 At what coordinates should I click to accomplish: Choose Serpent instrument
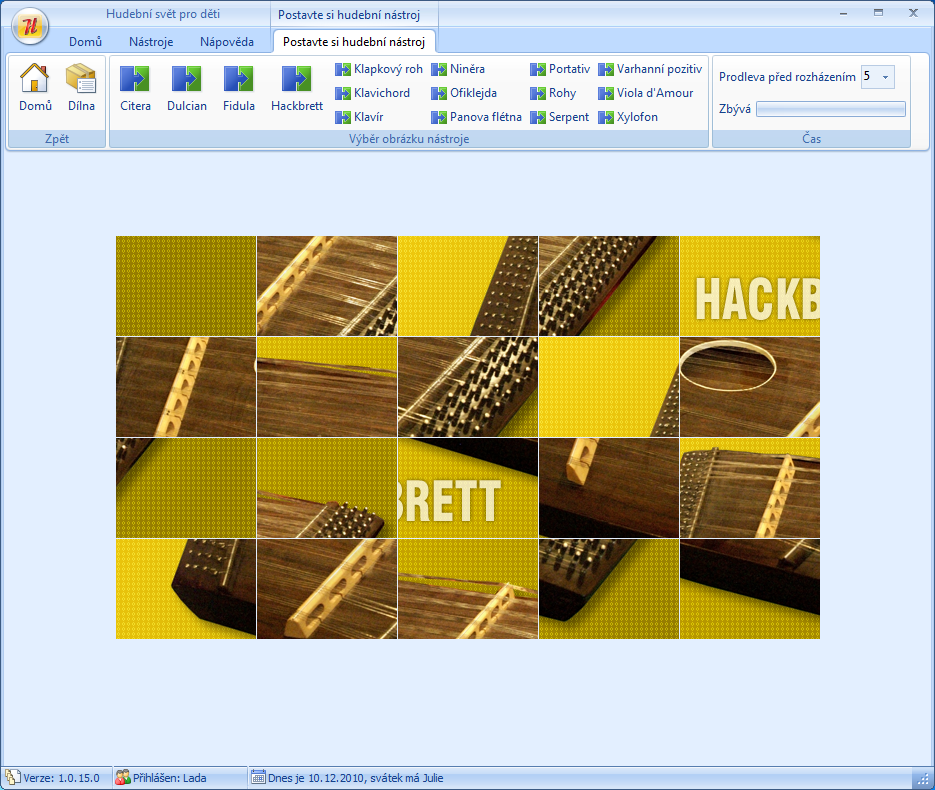click(559, 117)
